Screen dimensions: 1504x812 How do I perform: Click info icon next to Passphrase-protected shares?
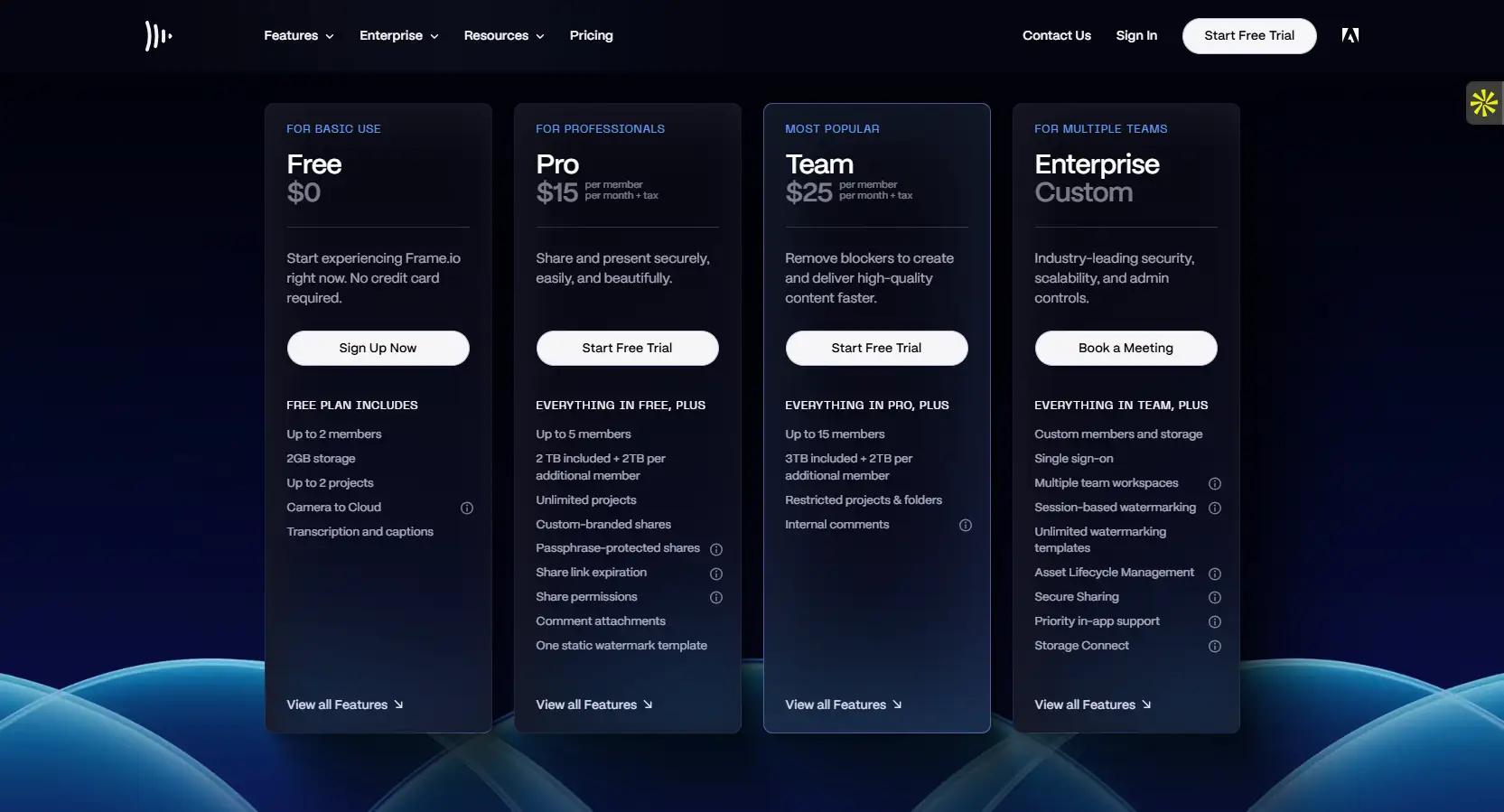point(716,549)
